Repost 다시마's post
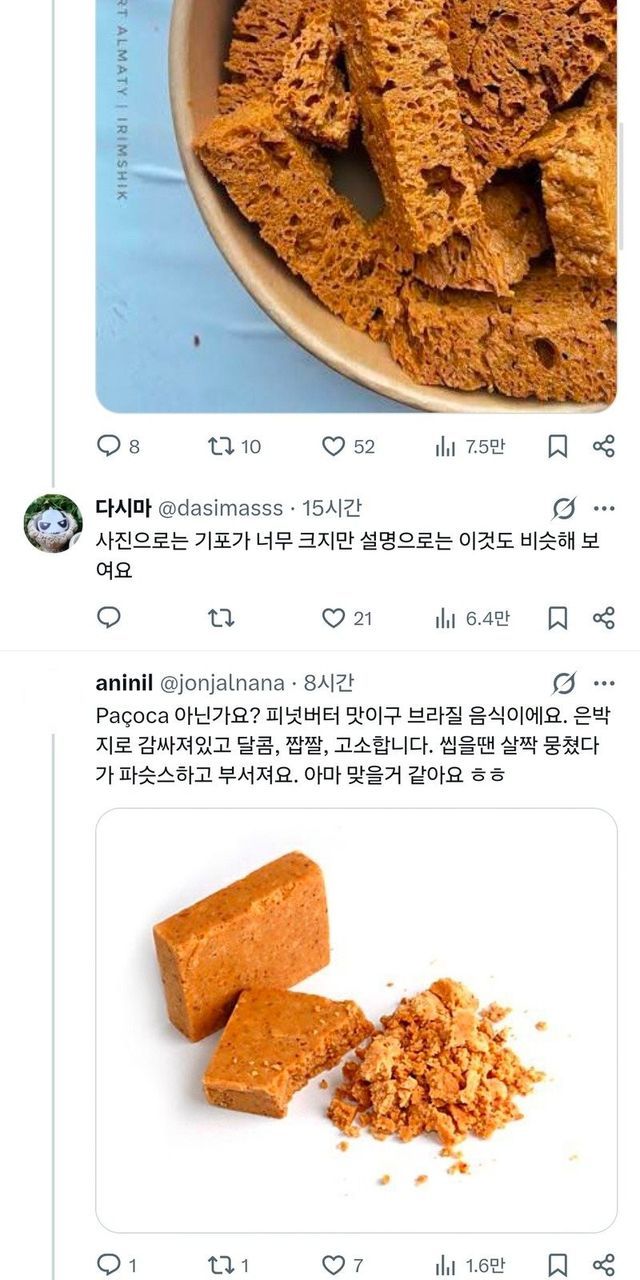The image size is (640, 1280). click(221, 618)
